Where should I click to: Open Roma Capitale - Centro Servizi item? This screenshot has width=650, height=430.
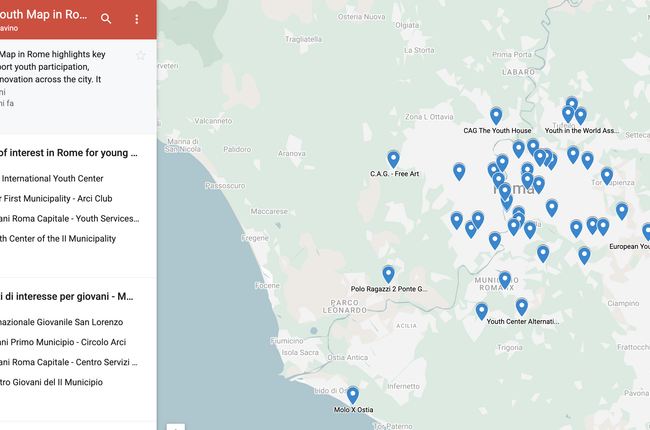[x=68, y=362]
